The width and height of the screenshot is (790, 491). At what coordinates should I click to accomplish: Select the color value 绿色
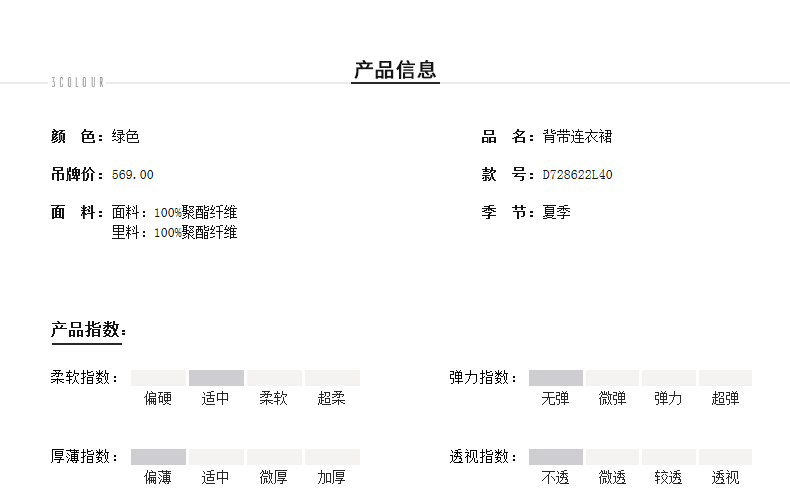(125, 136)
